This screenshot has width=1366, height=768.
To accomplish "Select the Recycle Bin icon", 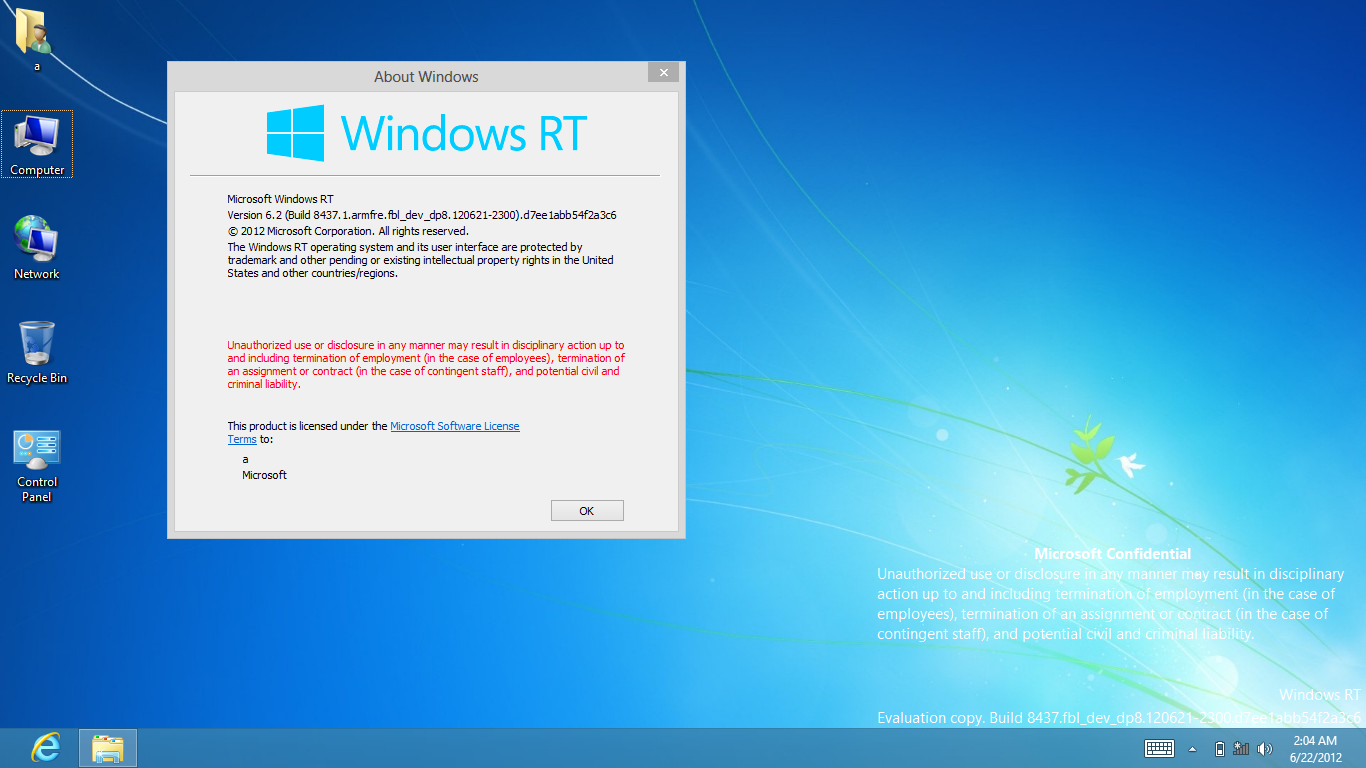I will tap(37, 352).
